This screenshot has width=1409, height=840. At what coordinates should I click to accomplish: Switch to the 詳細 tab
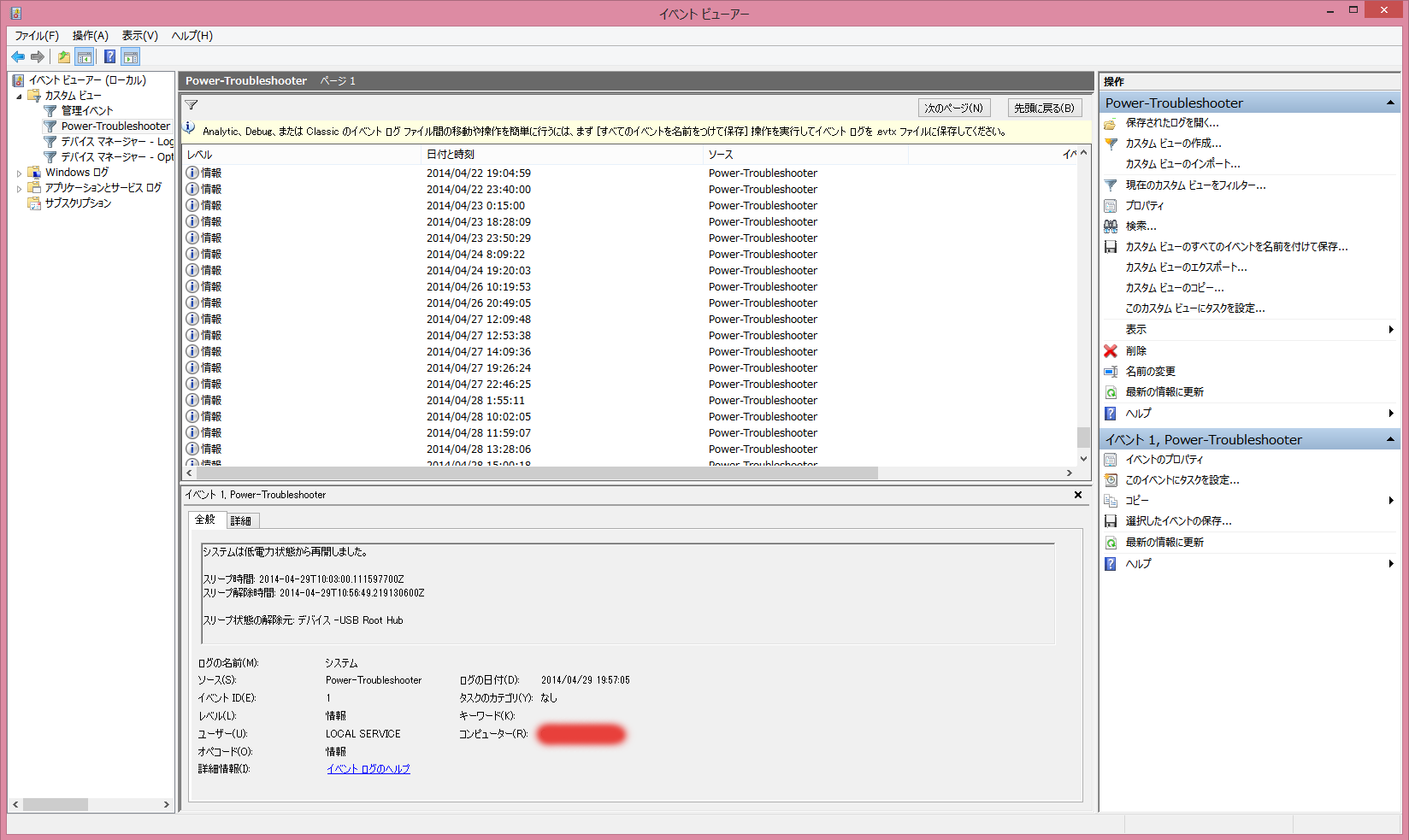click(x=241, y=521)
